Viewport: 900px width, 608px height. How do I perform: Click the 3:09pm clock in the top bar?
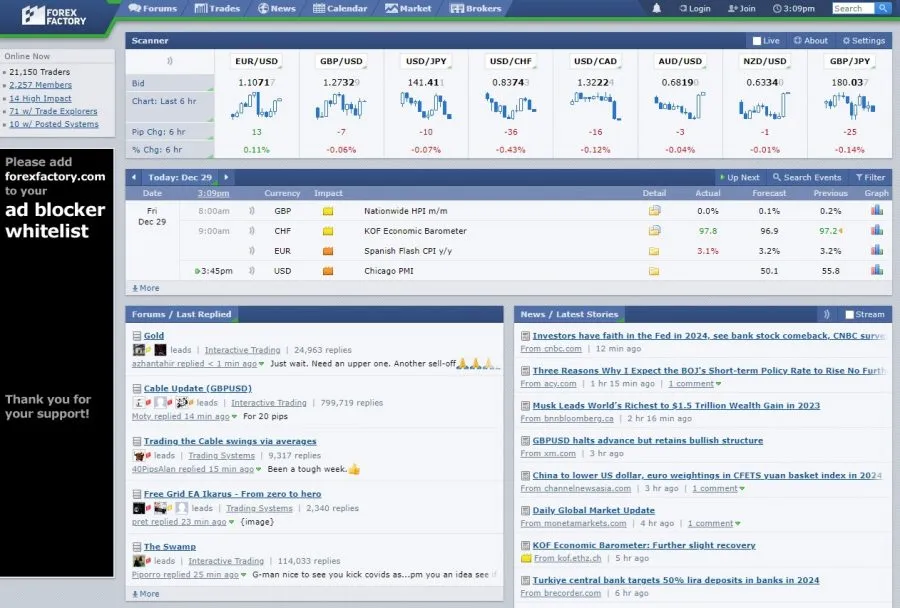pos(794,9)
